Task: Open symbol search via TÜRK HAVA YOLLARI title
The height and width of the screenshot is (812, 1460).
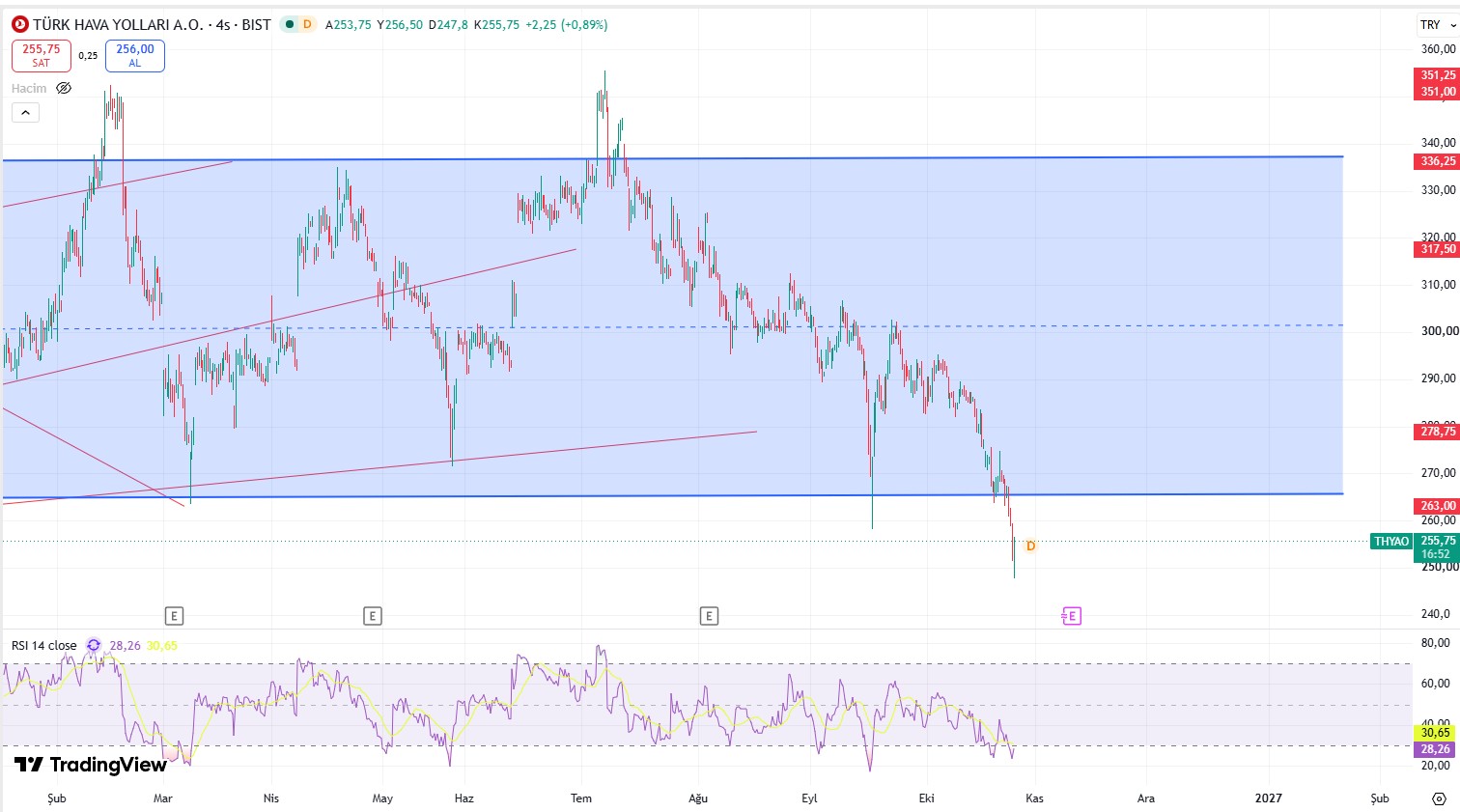Action: point(118,24)
